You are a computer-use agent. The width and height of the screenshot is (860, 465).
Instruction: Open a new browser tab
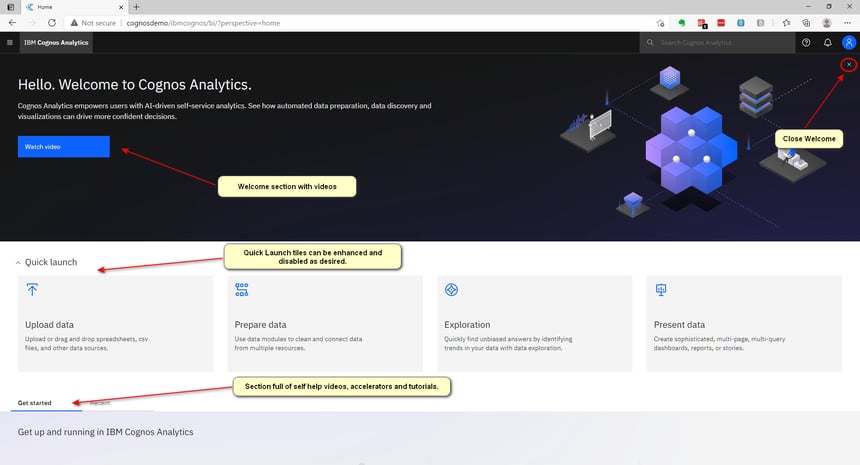136,7
